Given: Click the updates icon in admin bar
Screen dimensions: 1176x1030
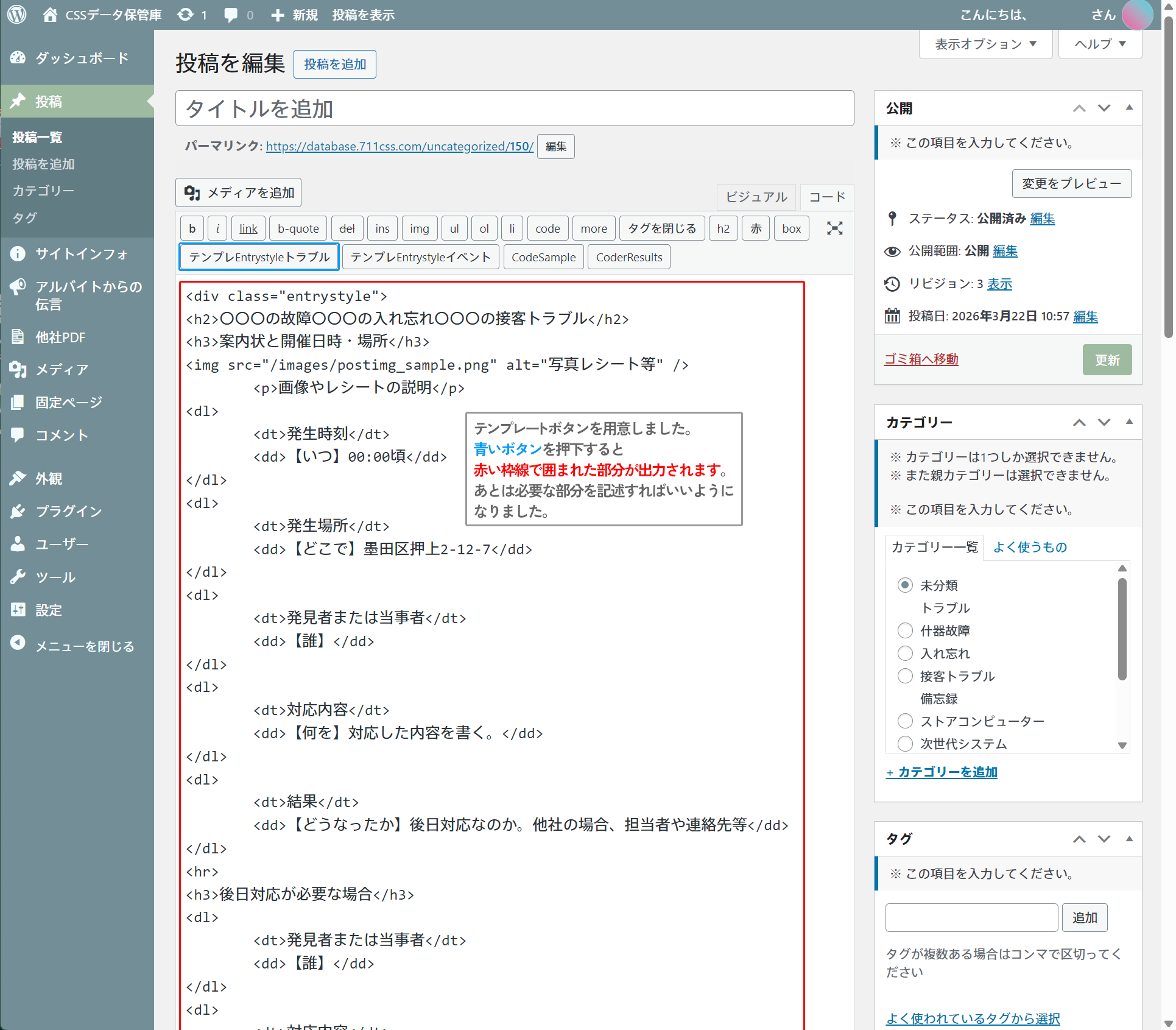Looking at the screenshot, I should (186, 15).
